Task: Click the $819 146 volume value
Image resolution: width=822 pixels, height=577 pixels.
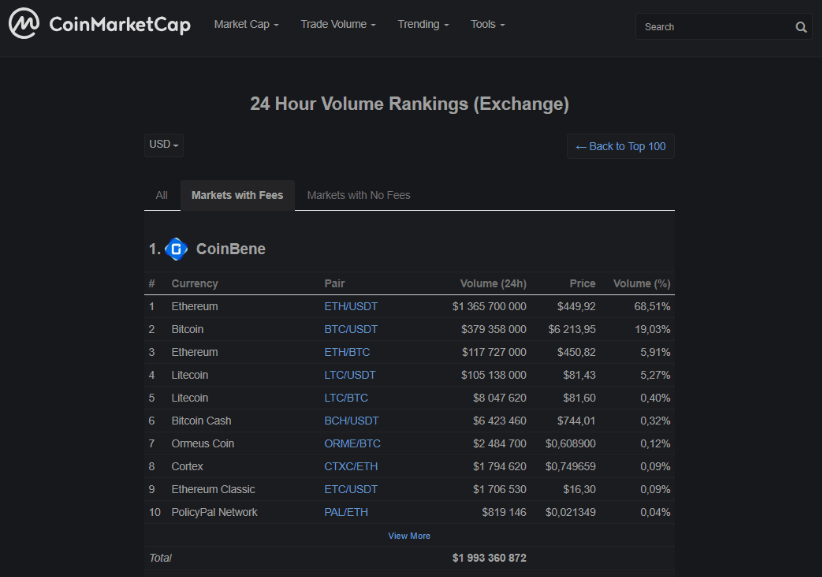Action: (504, 513)
